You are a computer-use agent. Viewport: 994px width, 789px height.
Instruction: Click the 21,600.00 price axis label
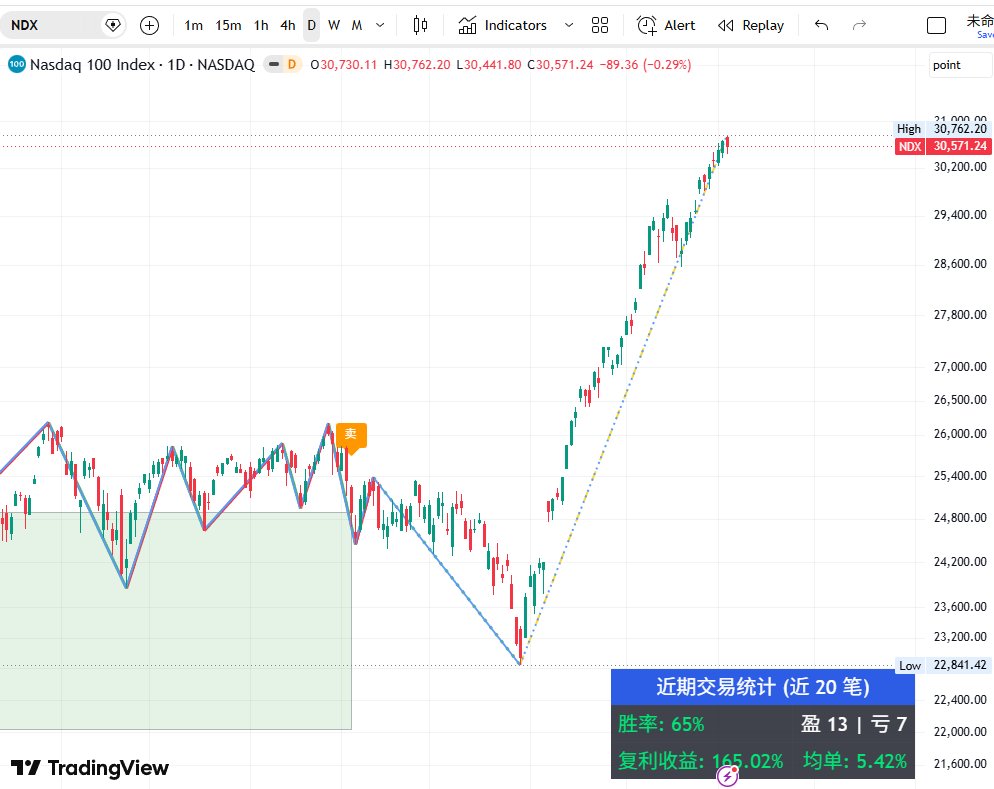[x=960, y=764]
